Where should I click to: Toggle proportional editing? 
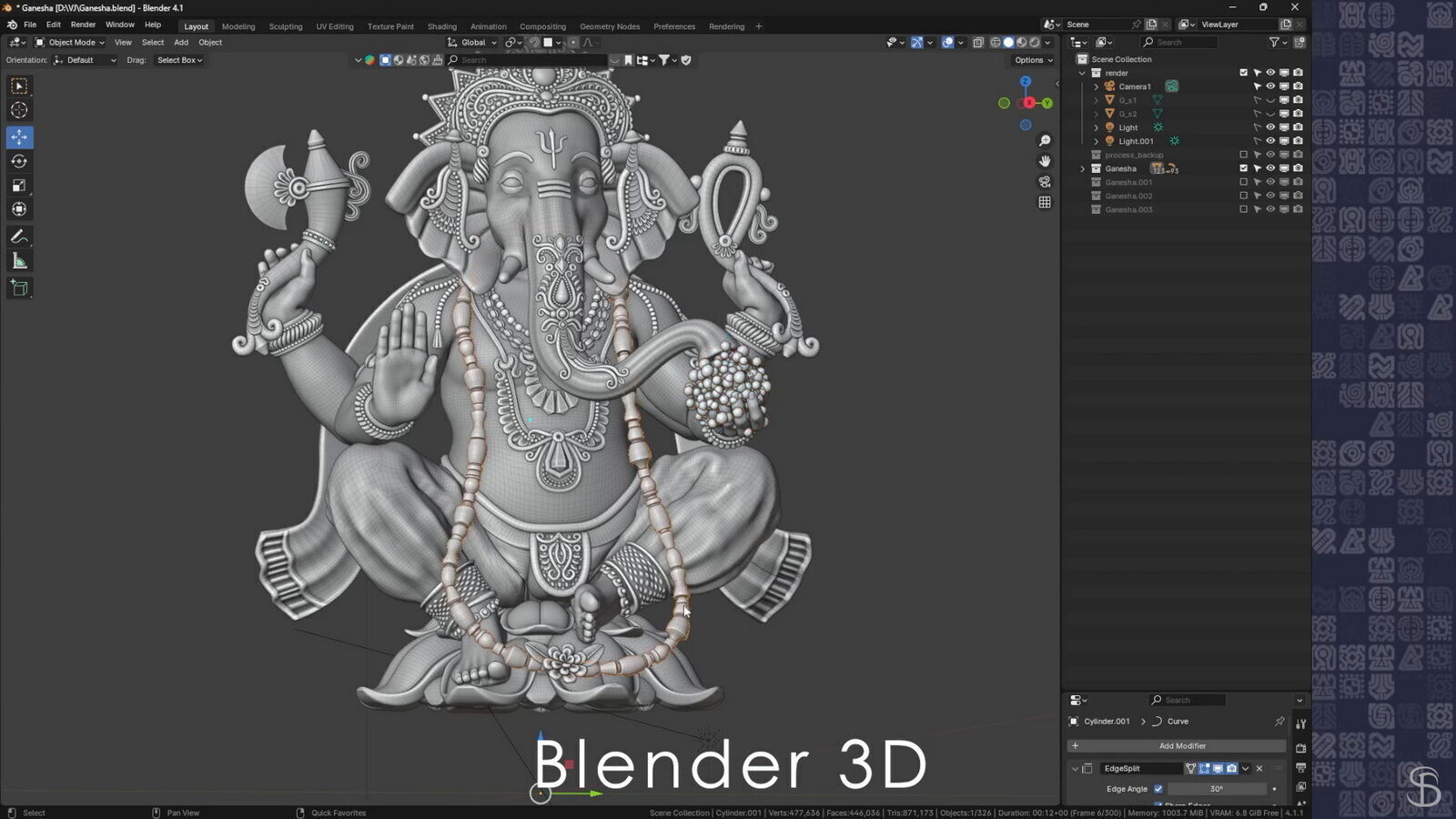(x=573, y=42)
